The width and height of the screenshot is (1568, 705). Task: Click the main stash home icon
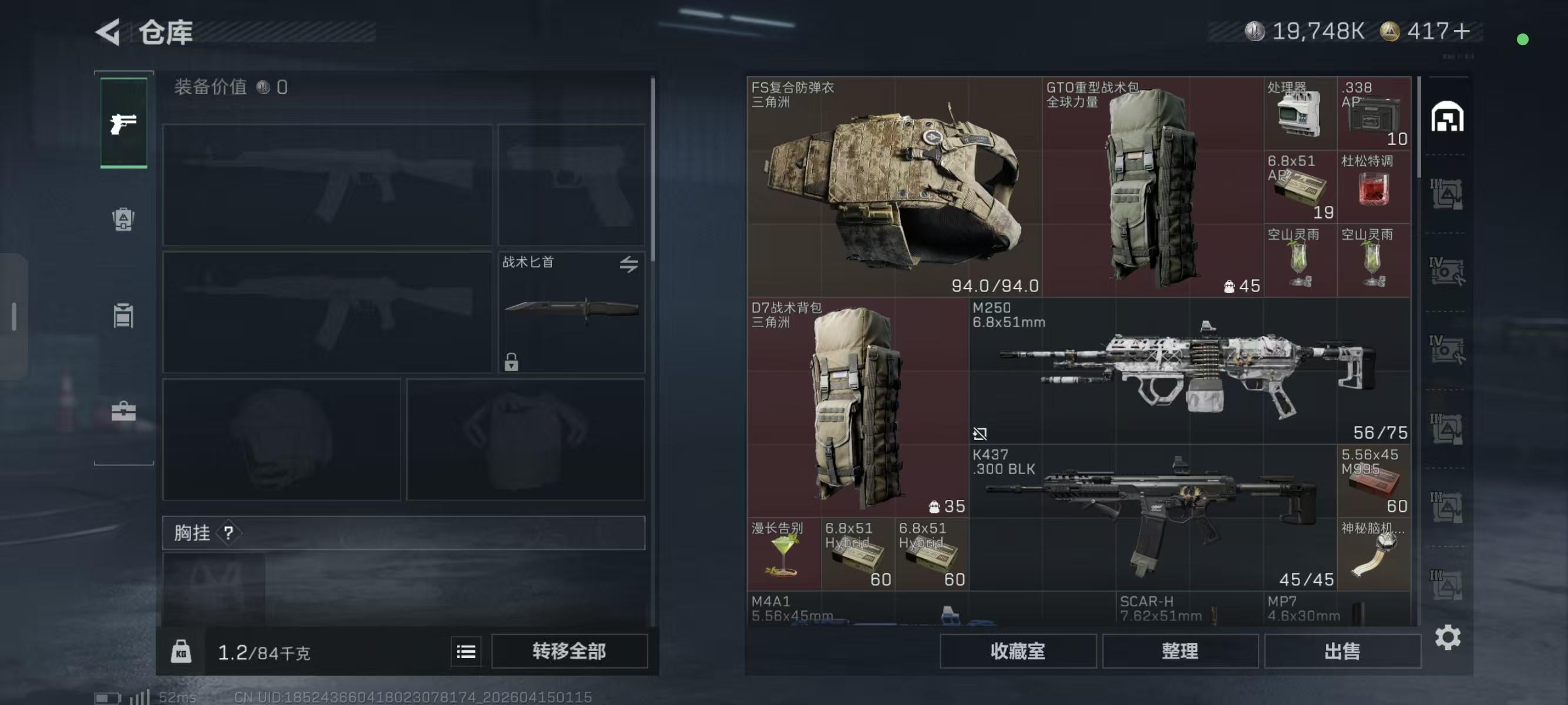point(1447,117)
